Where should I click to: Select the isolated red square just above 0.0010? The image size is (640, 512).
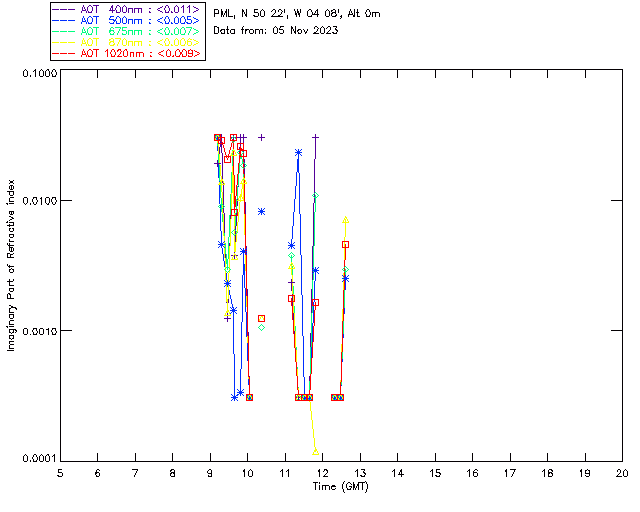coord(262,318)
